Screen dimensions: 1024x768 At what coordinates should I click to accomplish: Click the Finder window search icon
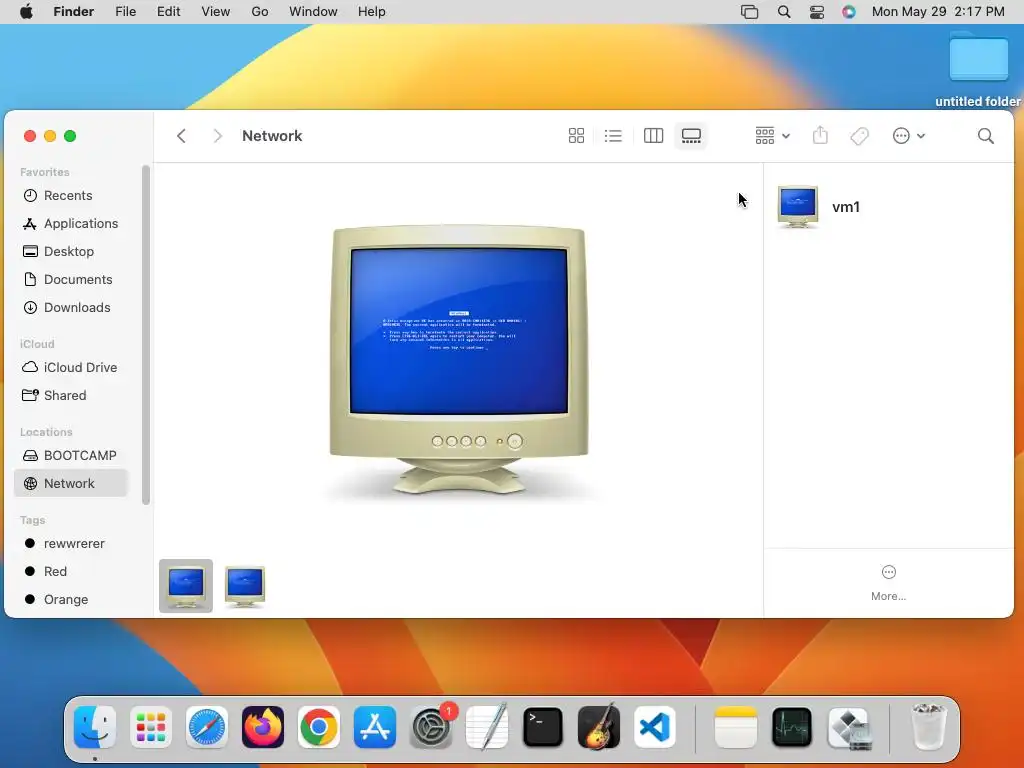(985, 136)
